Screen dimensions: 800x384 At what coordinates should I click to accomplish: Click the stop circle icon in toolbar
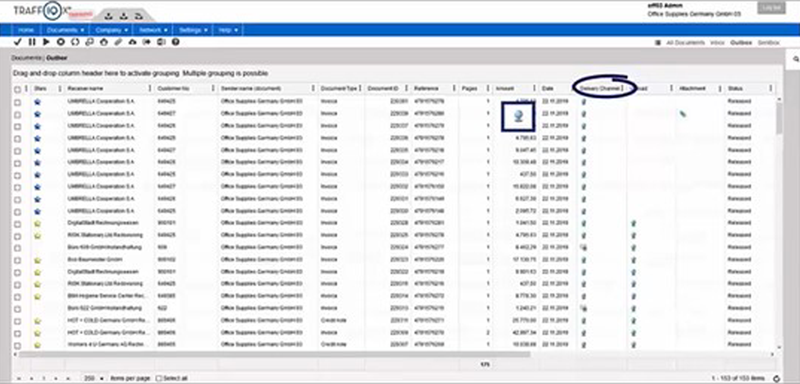61,42
